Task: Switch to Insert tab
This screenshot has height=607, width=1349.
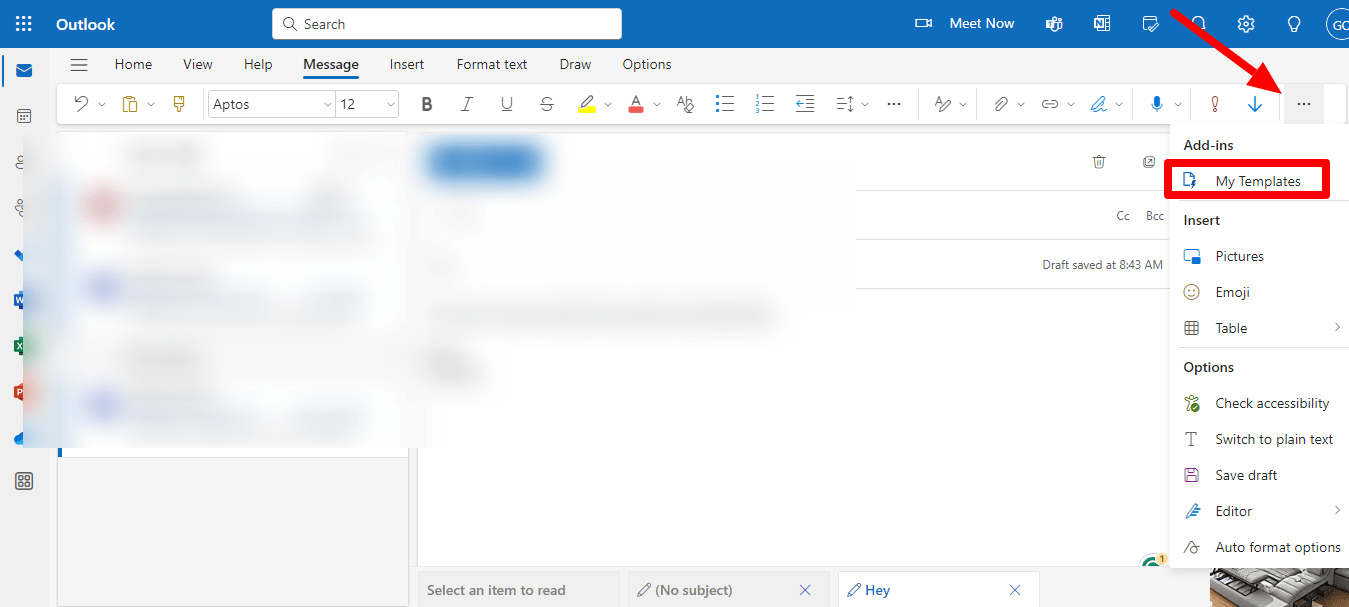Action: (x=407, y=64)
